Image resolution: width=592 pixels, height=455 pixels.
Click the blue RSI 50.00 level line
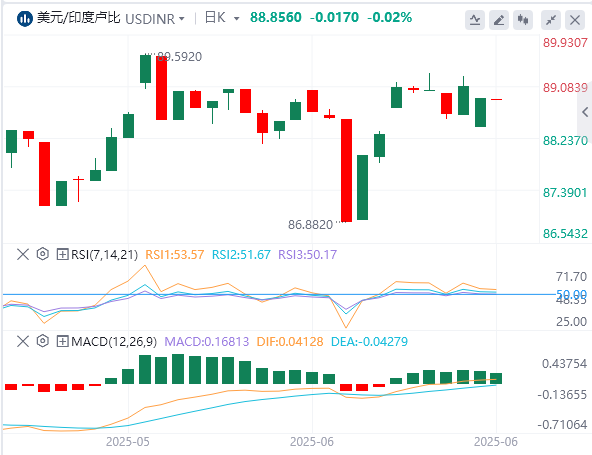(279, 294)
